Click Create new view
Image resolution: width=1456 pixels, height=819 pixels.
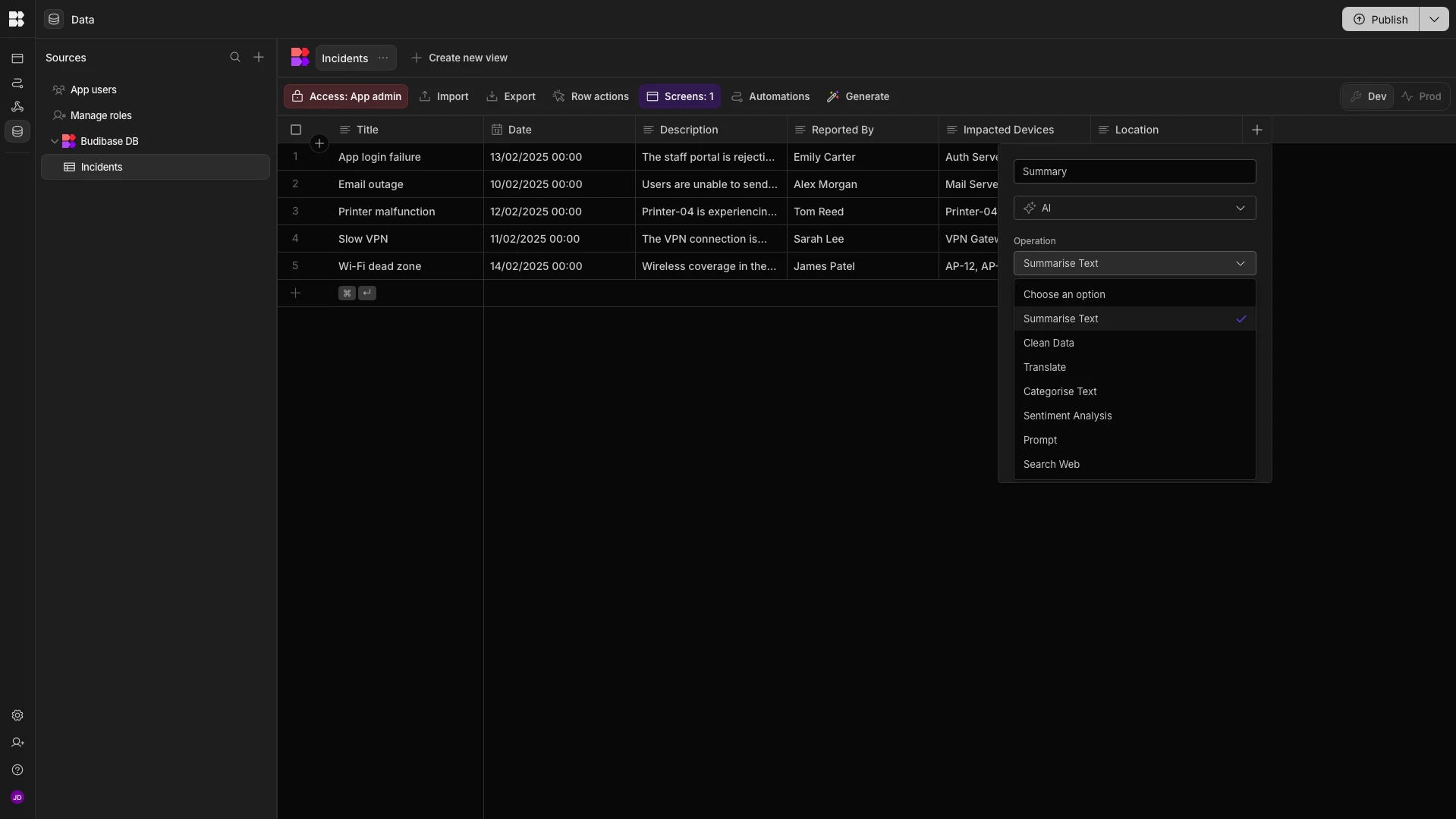(x=459, y=58)
